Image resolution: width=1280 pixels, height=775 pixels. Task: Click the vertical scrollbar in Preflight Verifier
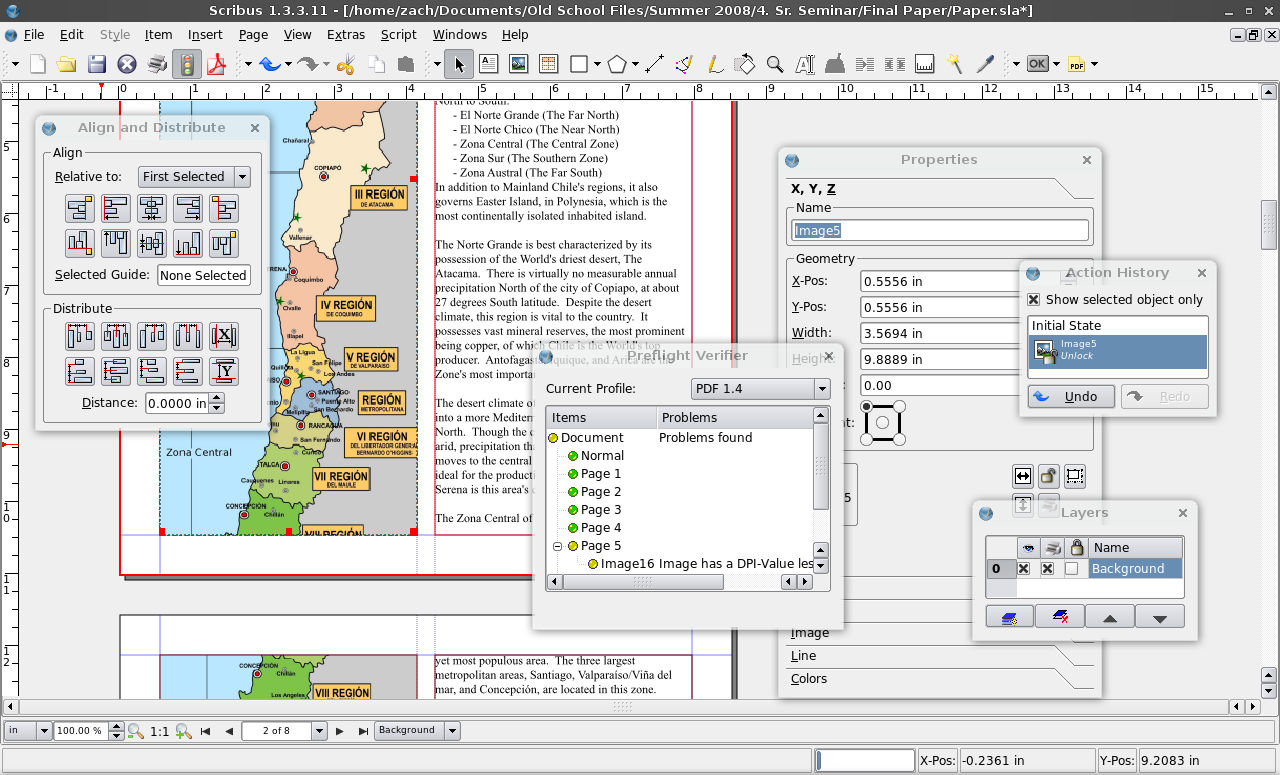coord(821,465)
